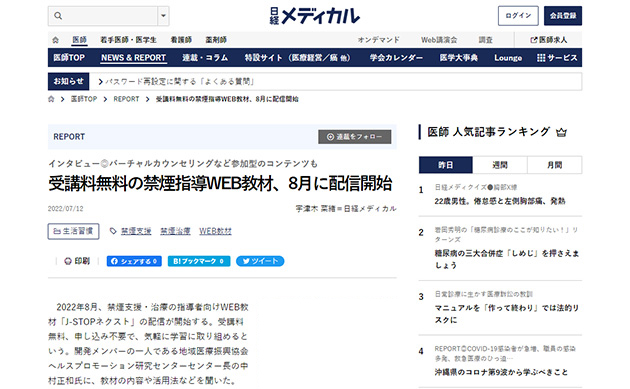Click the article headline 受講料無料の禁煙指導WEB教材

click(x=220, y=183)
